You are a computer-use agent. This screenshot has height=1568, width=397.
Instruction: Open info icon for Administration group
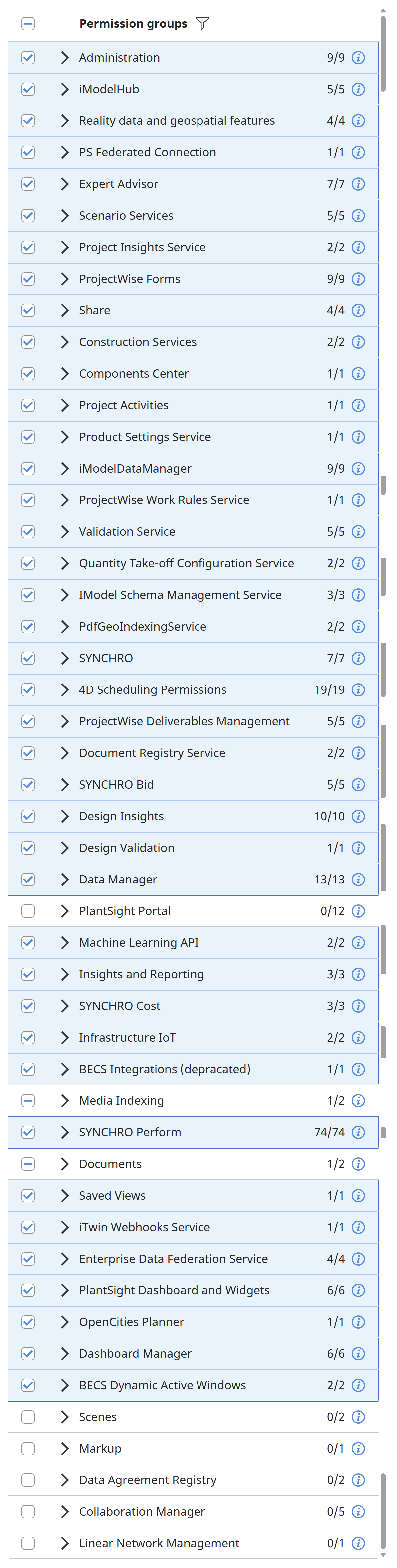pyautogui.click(x=359, y=58)
